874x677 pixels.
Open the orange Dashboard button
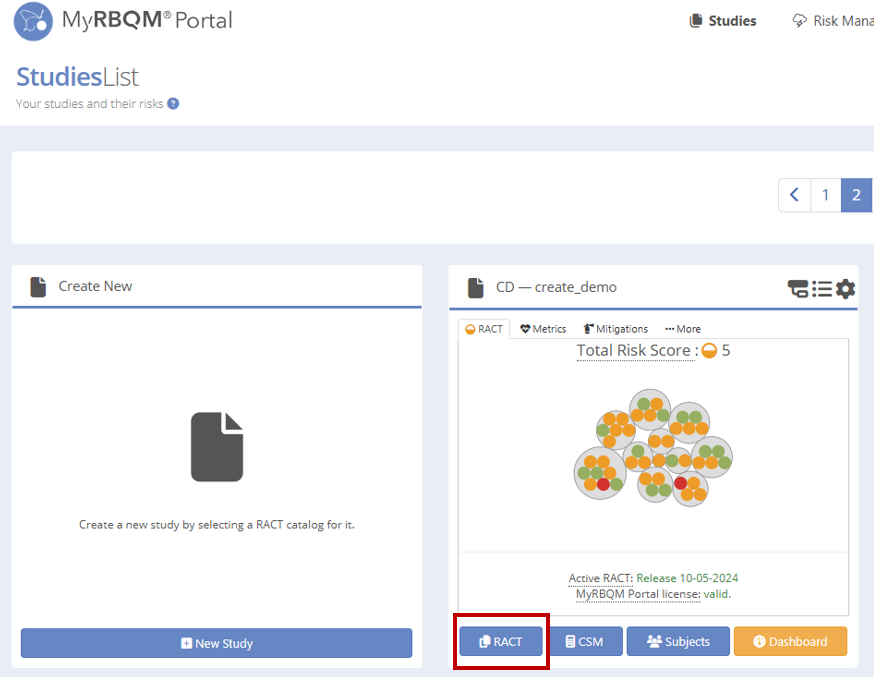[790, 641]
